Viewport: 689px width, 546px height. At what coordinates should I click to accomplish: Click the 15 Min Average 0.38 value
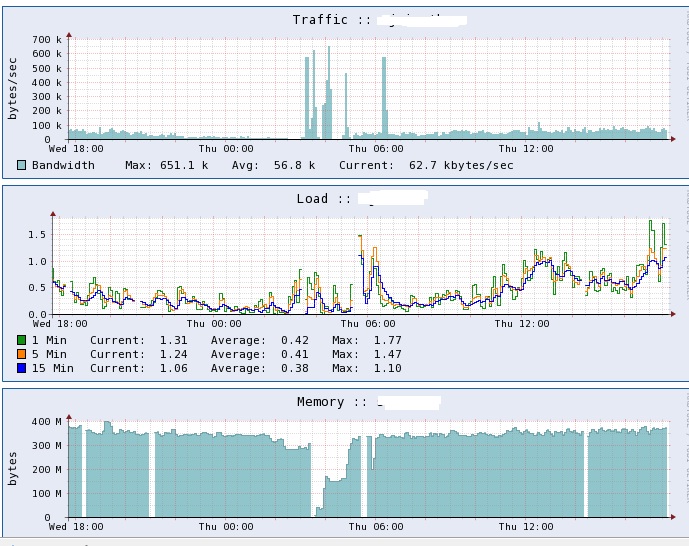point(260,368)
